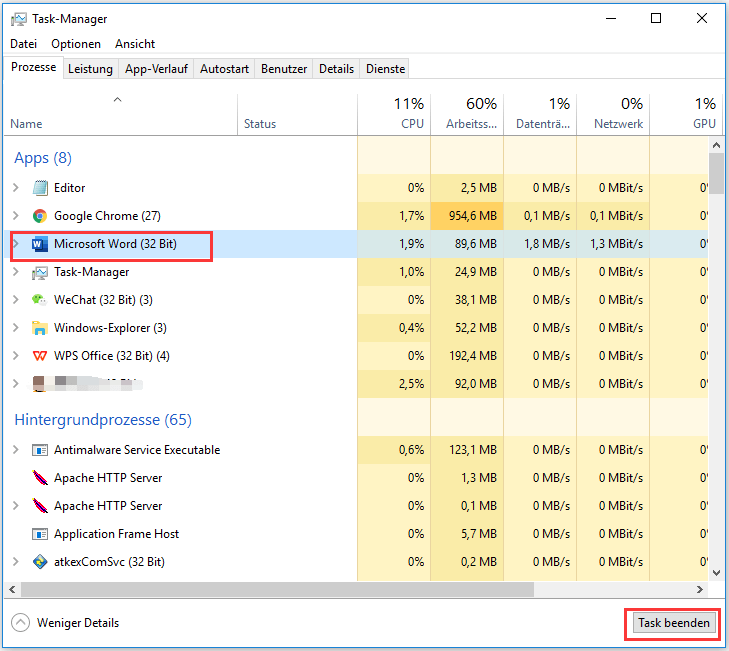Click the first Apache HTTP Server feather icon
The height and width of the screenshot is (651, 729).
coord(40,478)
